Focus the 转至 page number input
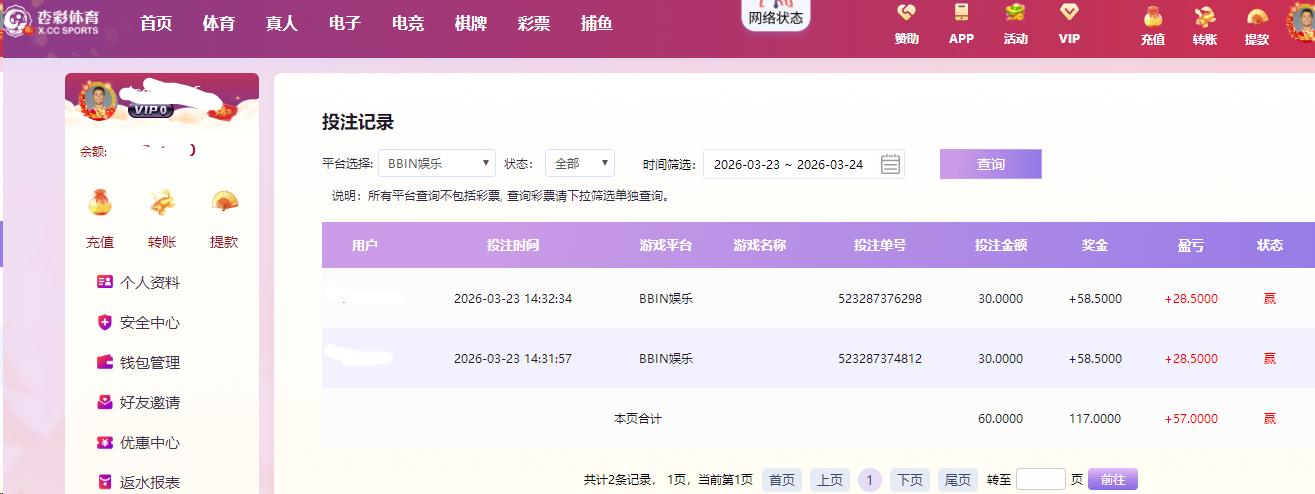 point(1041,480)
